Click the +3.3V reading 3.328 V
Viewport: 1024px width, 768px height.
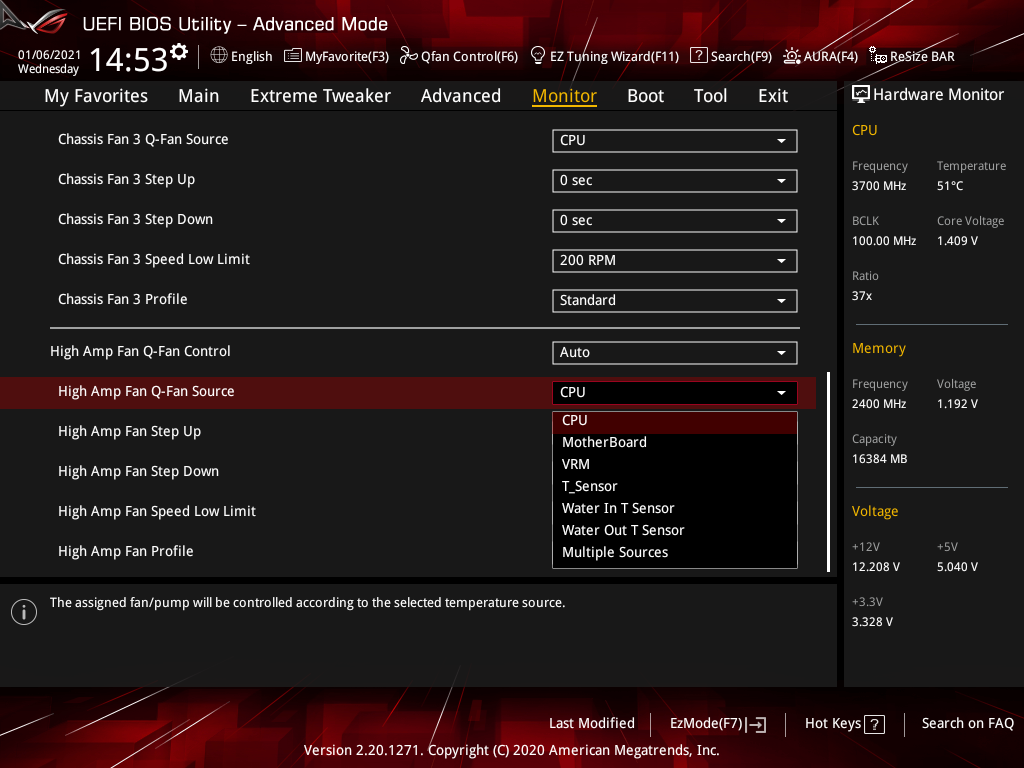pyautogui.click(x=872, y=622)
